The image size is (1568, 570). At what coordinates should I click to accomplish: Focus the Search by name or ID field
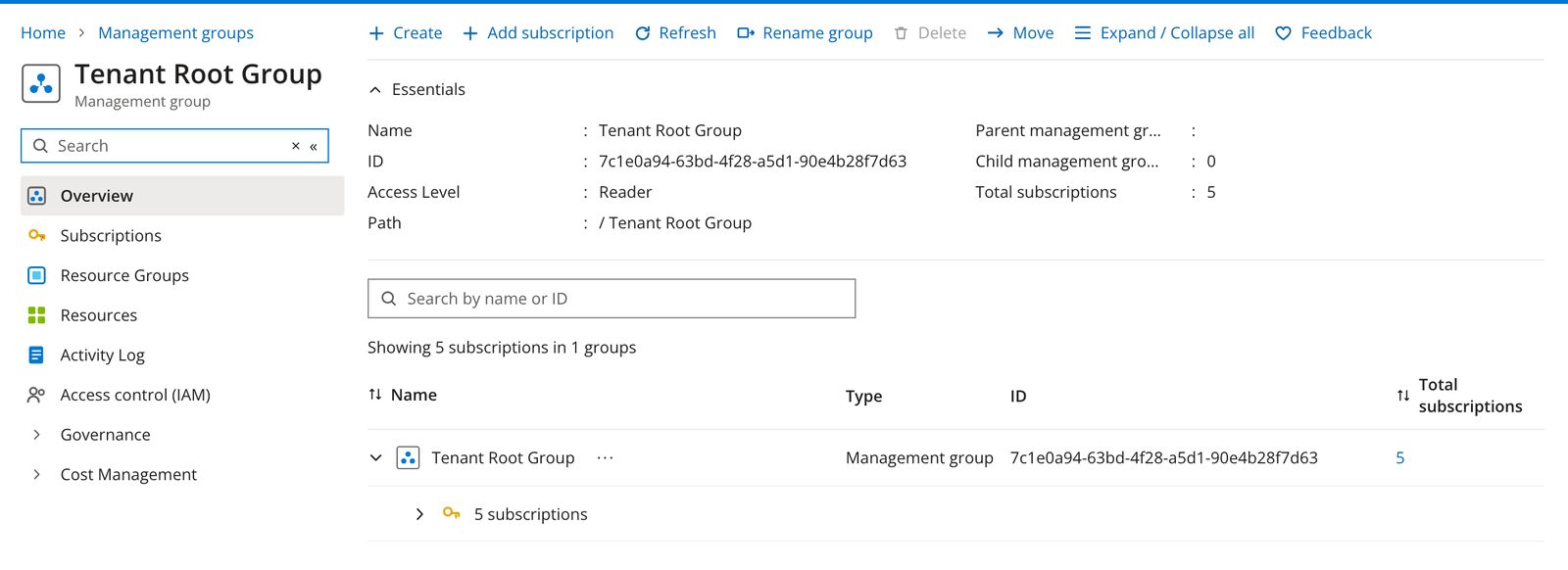(612, 299)
